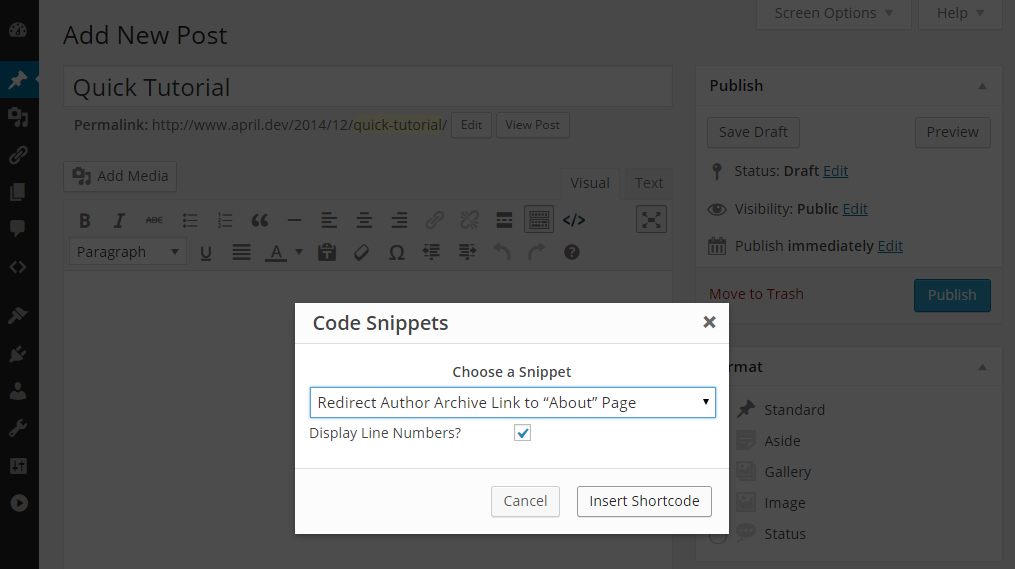Edit the Publish immediately schedule
This screenshot has height=569, width=1015.
click(890, 246)
